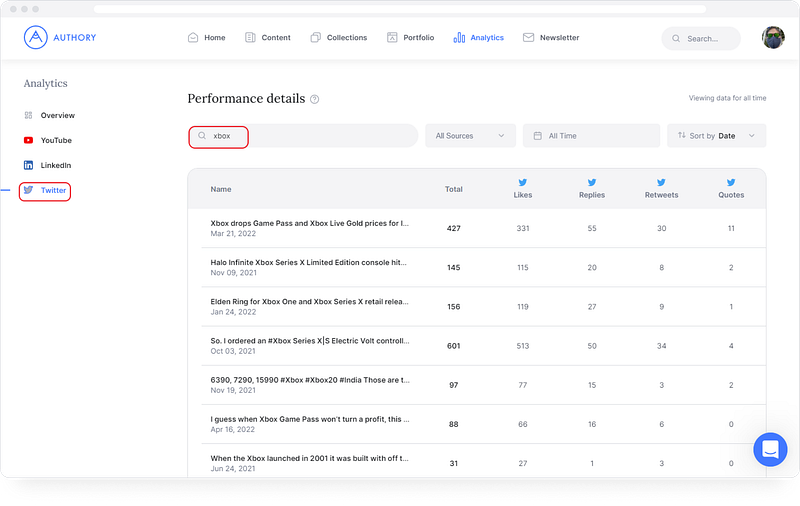
Task: Click the Analytics bar chart icon
Action: tap(459, 37)
